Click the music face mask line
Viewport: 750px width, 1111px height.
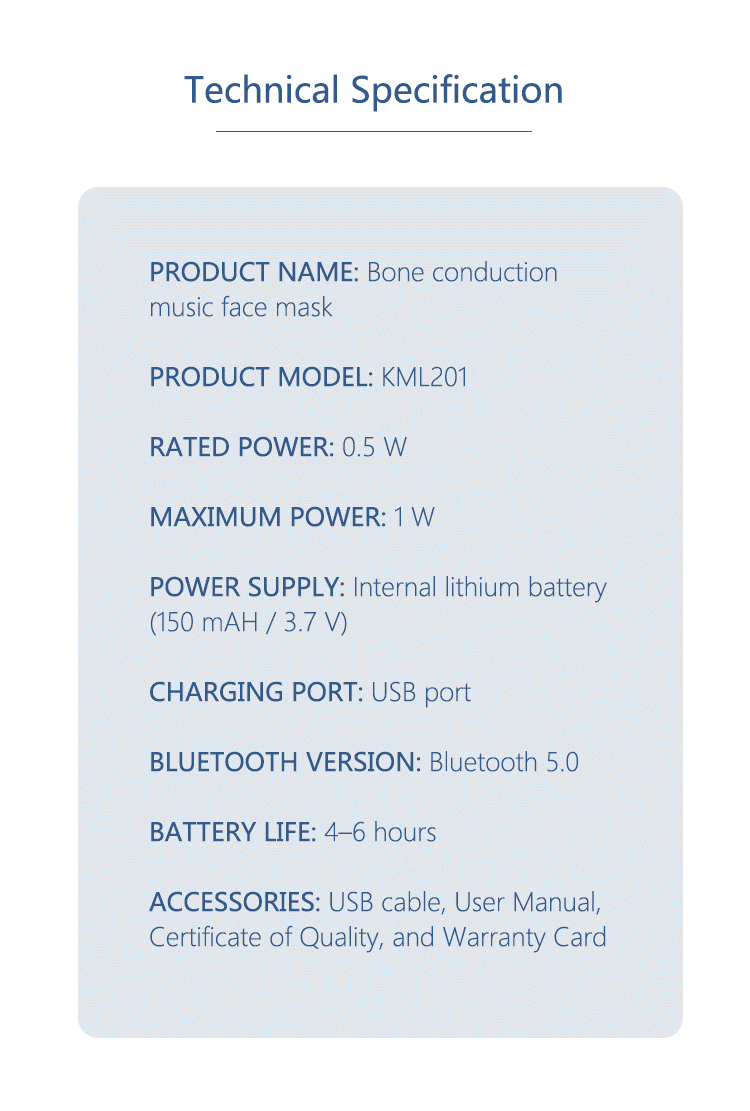(241, 308)
